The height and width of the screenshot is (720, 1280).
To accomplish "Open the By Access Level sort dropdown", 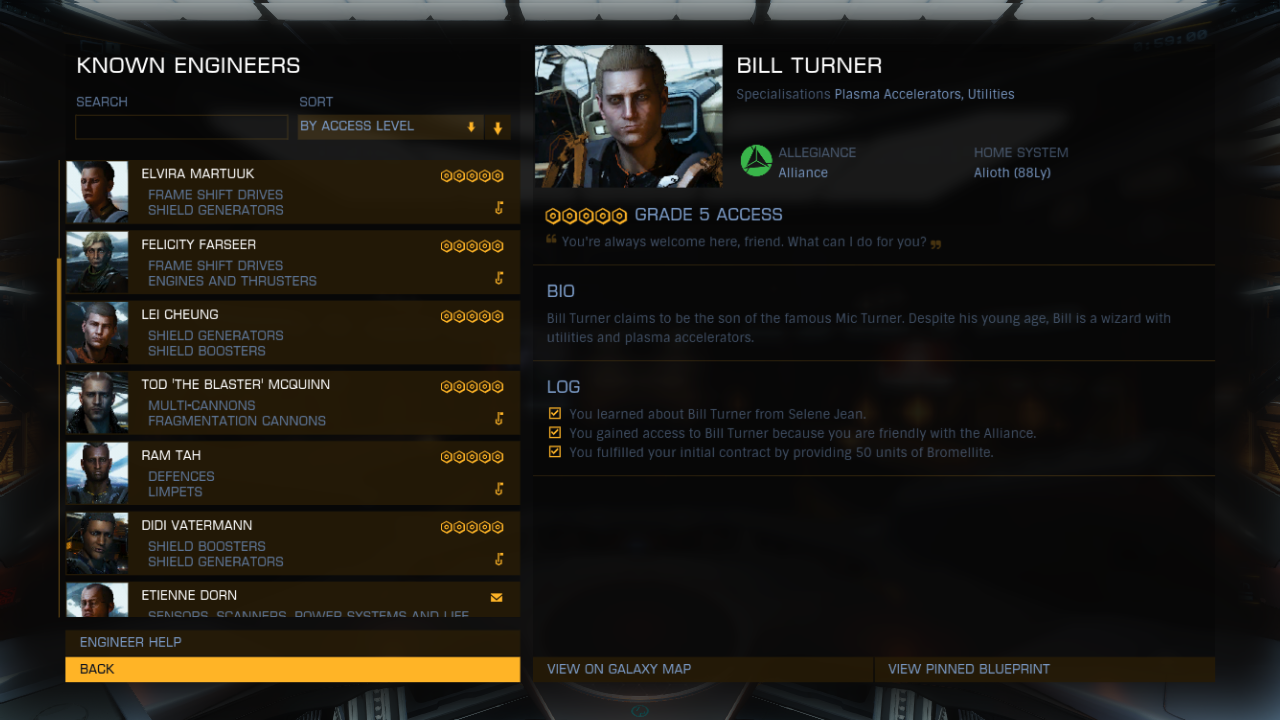I will 390,127.
